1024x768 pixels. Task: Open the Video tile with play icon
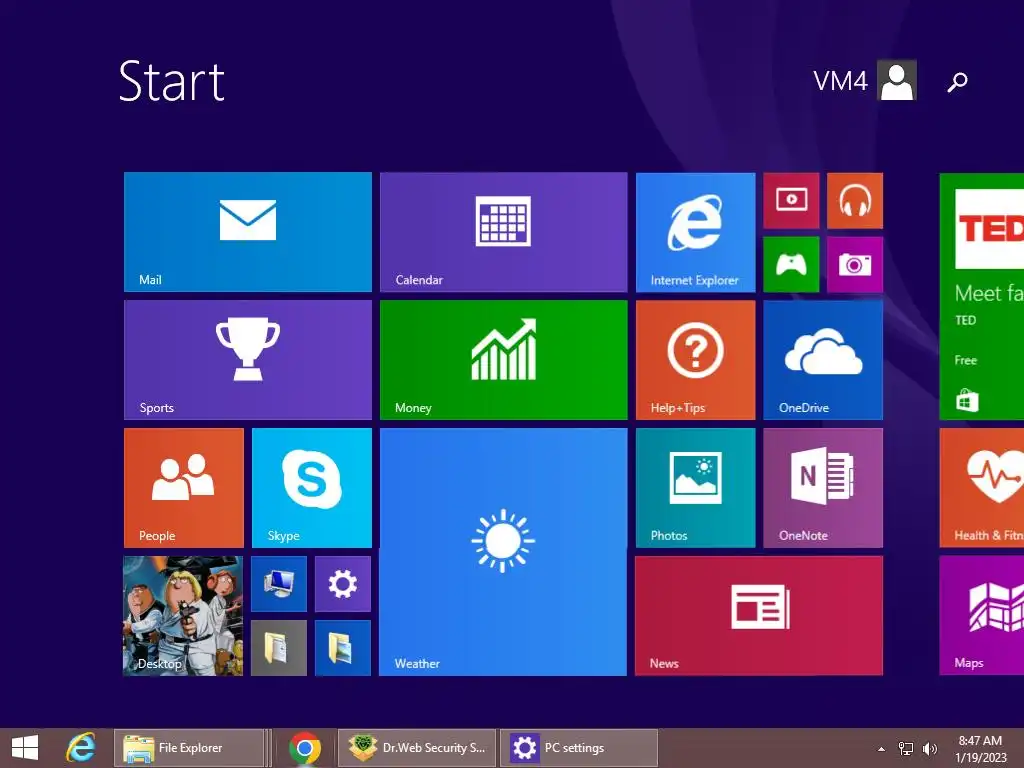[791, 200]
